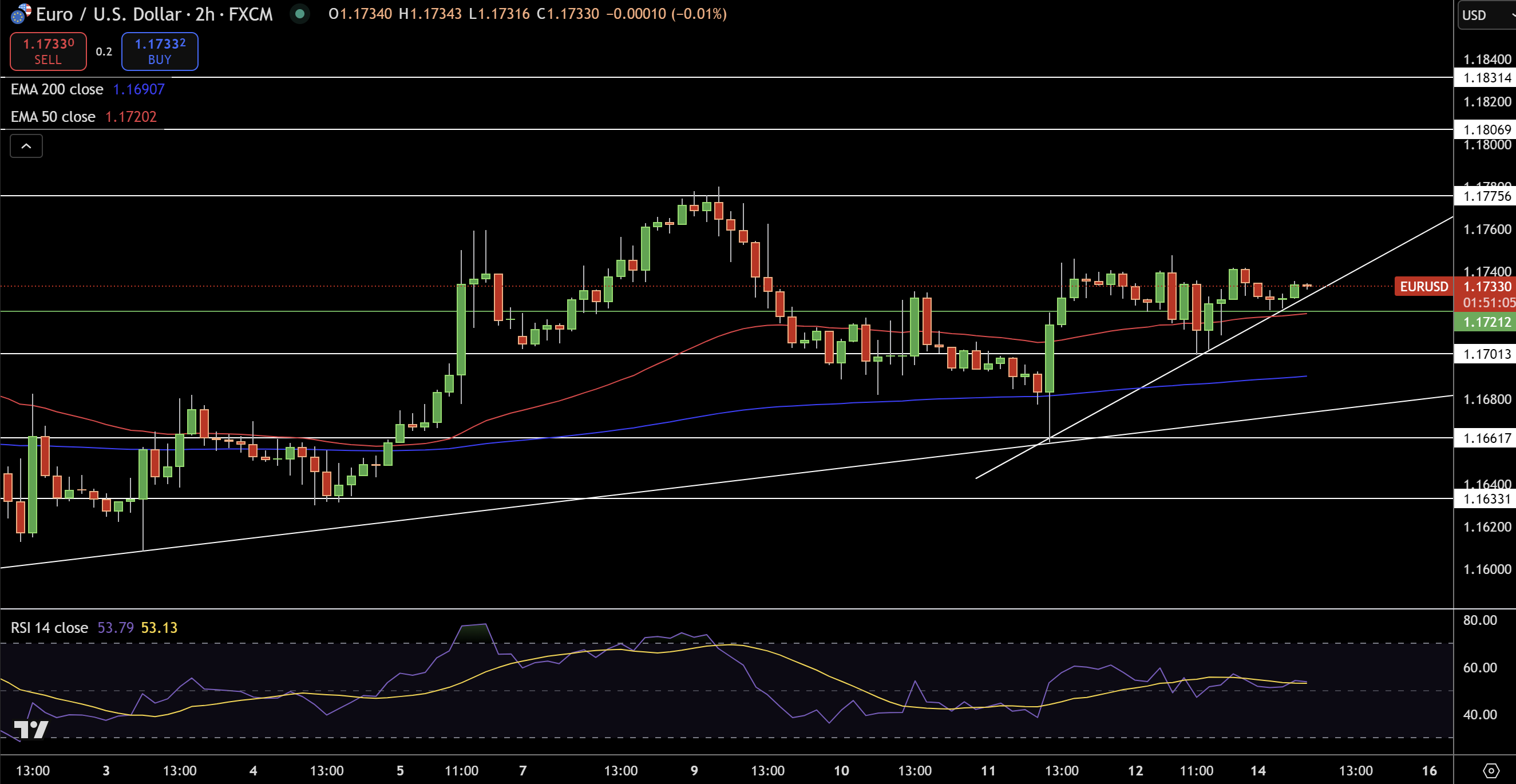Click the 1.16617 horizontal line label
This screenshot has width=1516, height=784.
(1487, 438)
